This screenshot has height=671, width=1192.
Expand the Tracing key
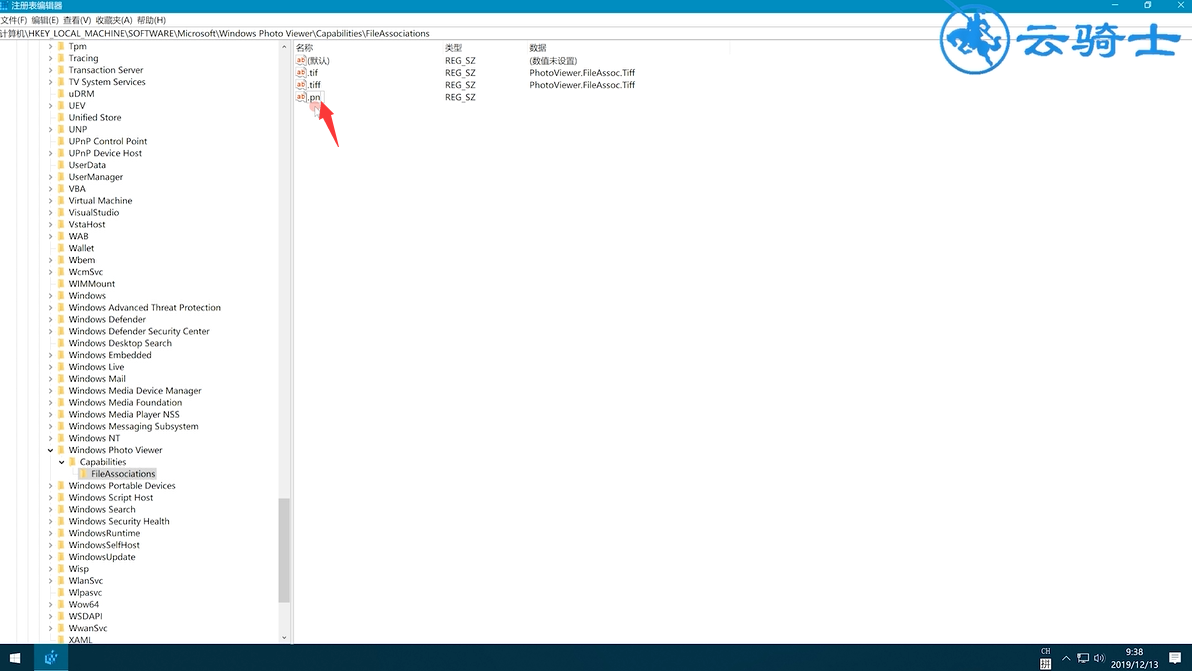pyautogui.click(x=51, y=59)
